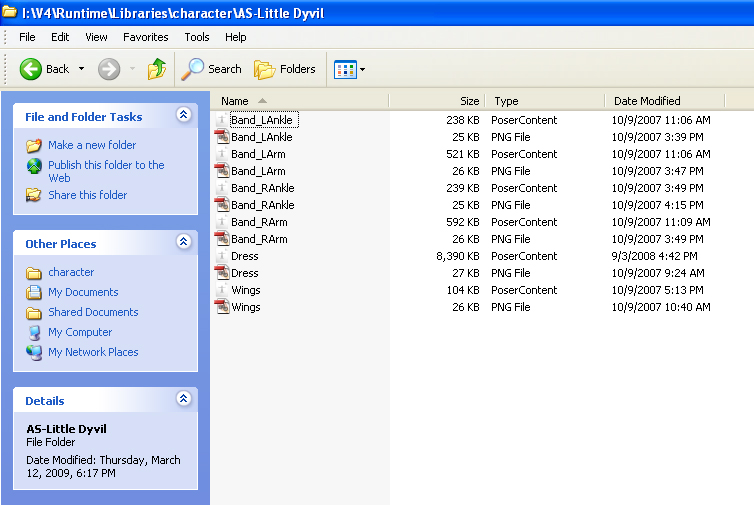Open the Search pane
The width and height of the screenshot is (754, 505).
coord(211,69)
